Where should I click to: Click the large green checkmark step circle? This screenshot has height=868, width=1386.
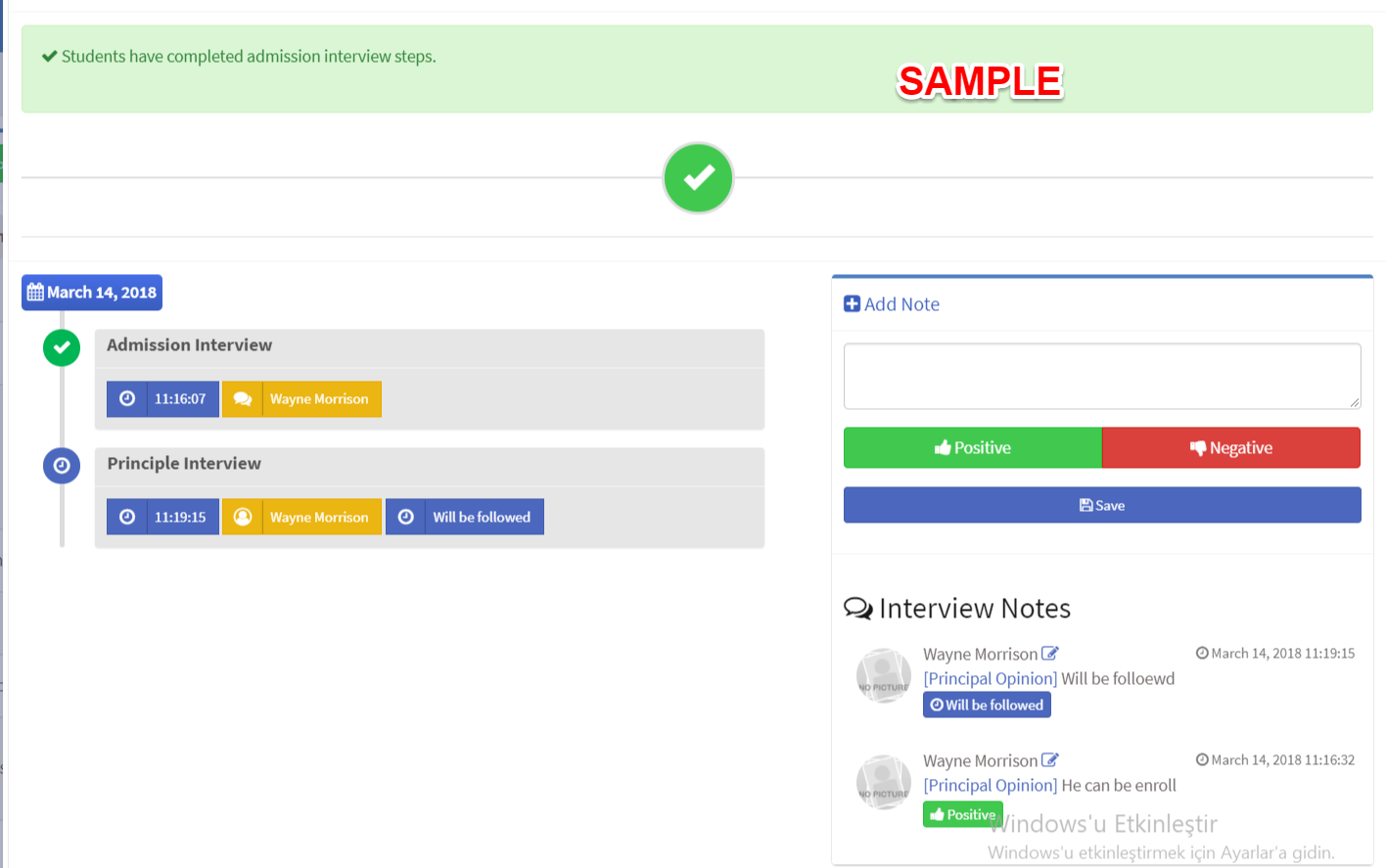(698, 178)
